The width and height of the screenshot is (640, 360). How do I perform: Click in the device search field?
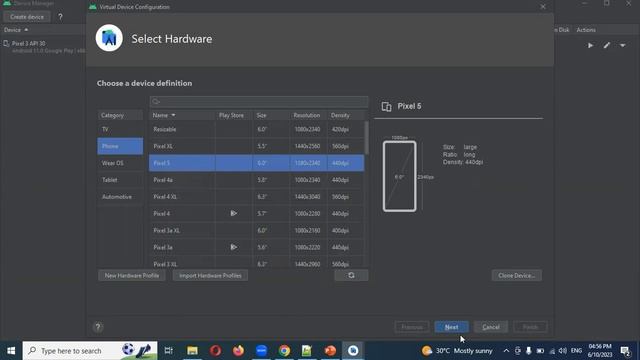pyautogui.click(x=259, y=101)
